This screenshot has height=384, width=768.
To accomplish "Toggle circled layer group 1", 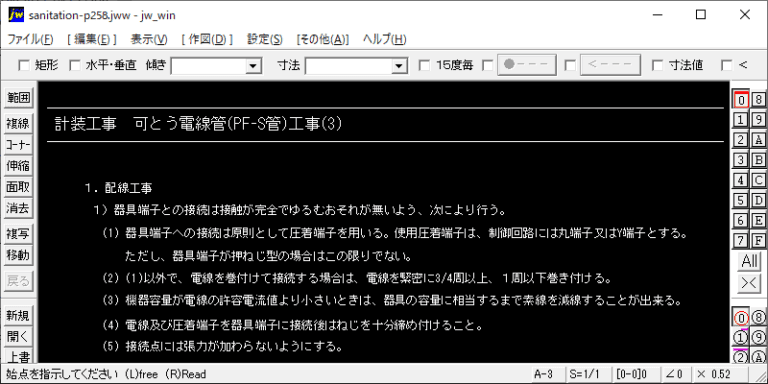I will (x=741, y=338).
